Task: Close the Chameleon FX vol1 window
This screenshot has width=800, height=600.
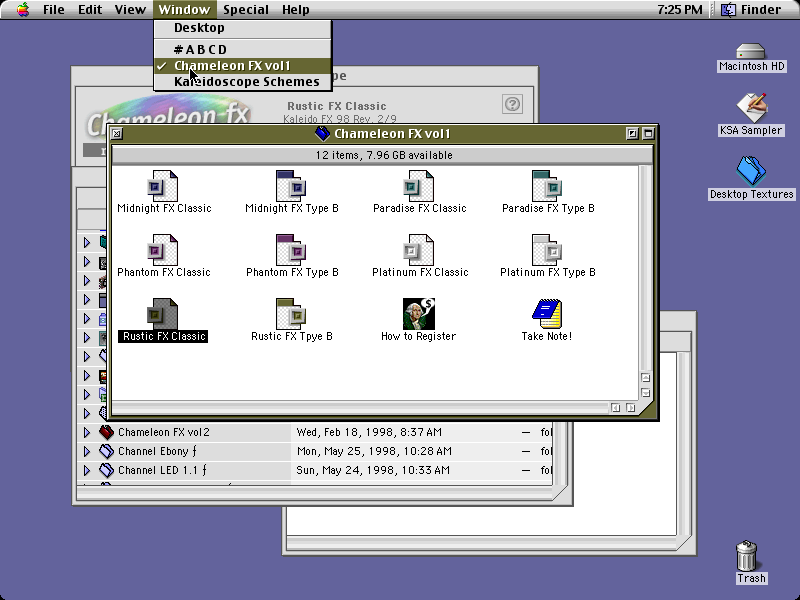Action: [117, 134]
